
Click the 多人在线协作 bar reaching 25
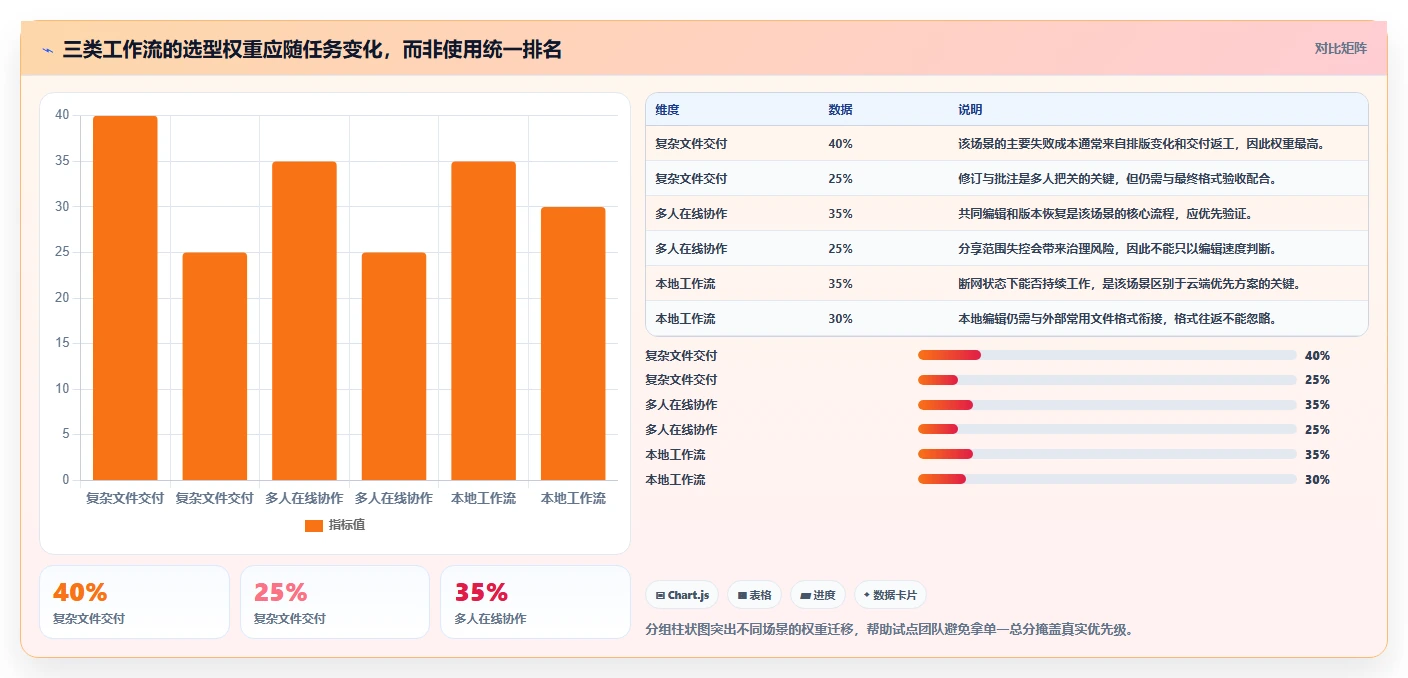(394, 366)
